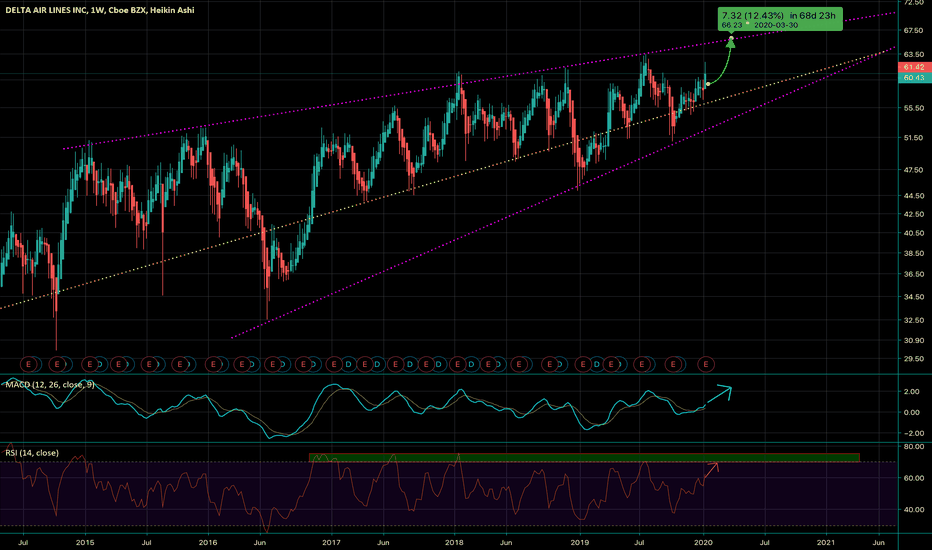Click the 29.50 price axis label

tap(914, 359)
